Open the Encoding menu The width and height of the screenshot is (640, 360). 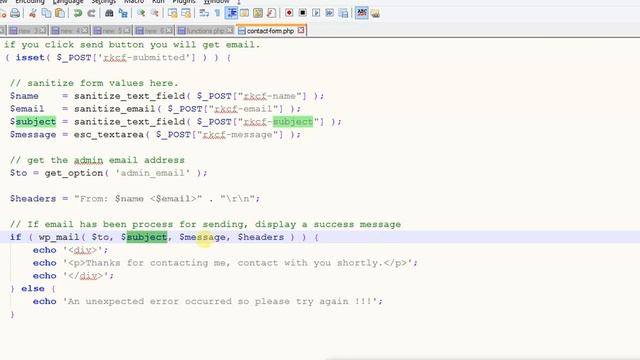pos(30,2)
